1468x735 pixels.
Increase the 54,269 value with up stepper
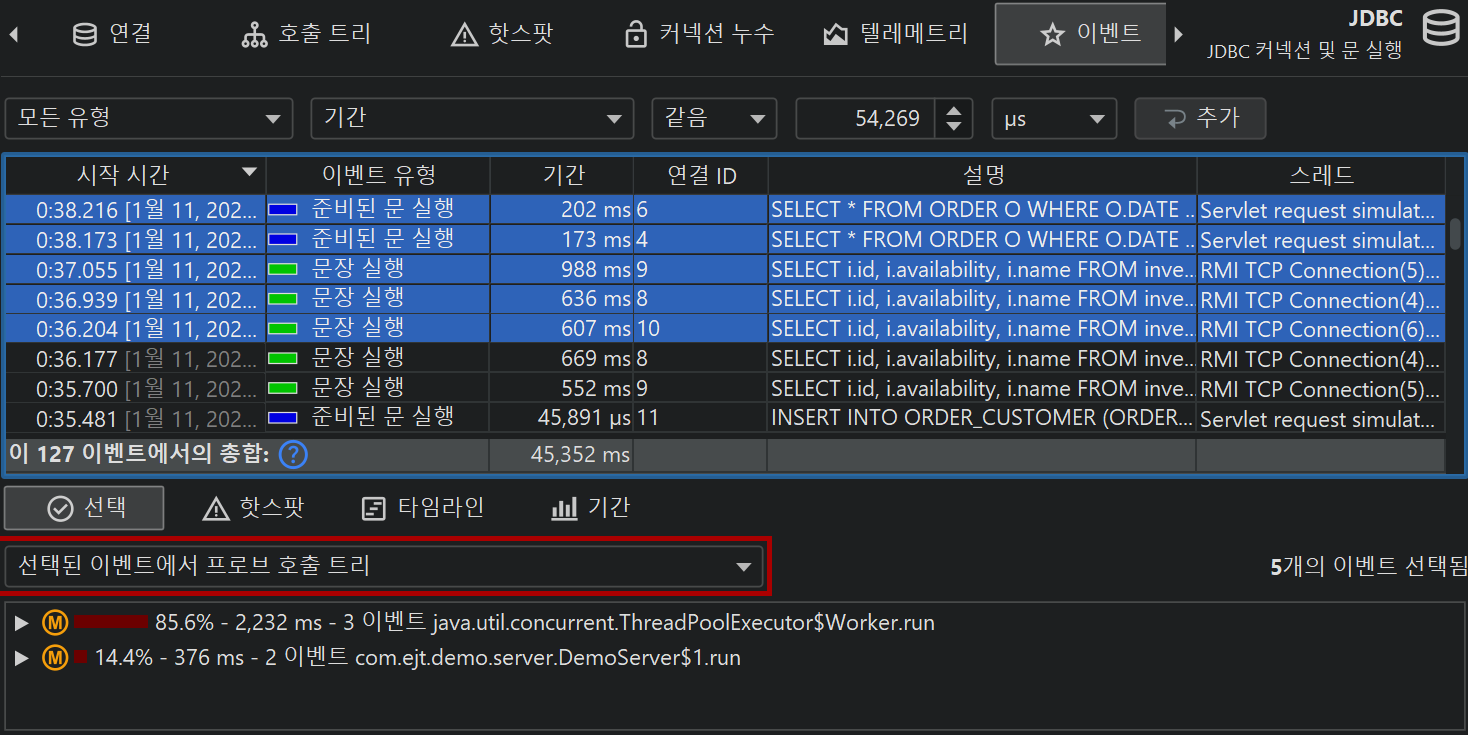pos(953,110)
